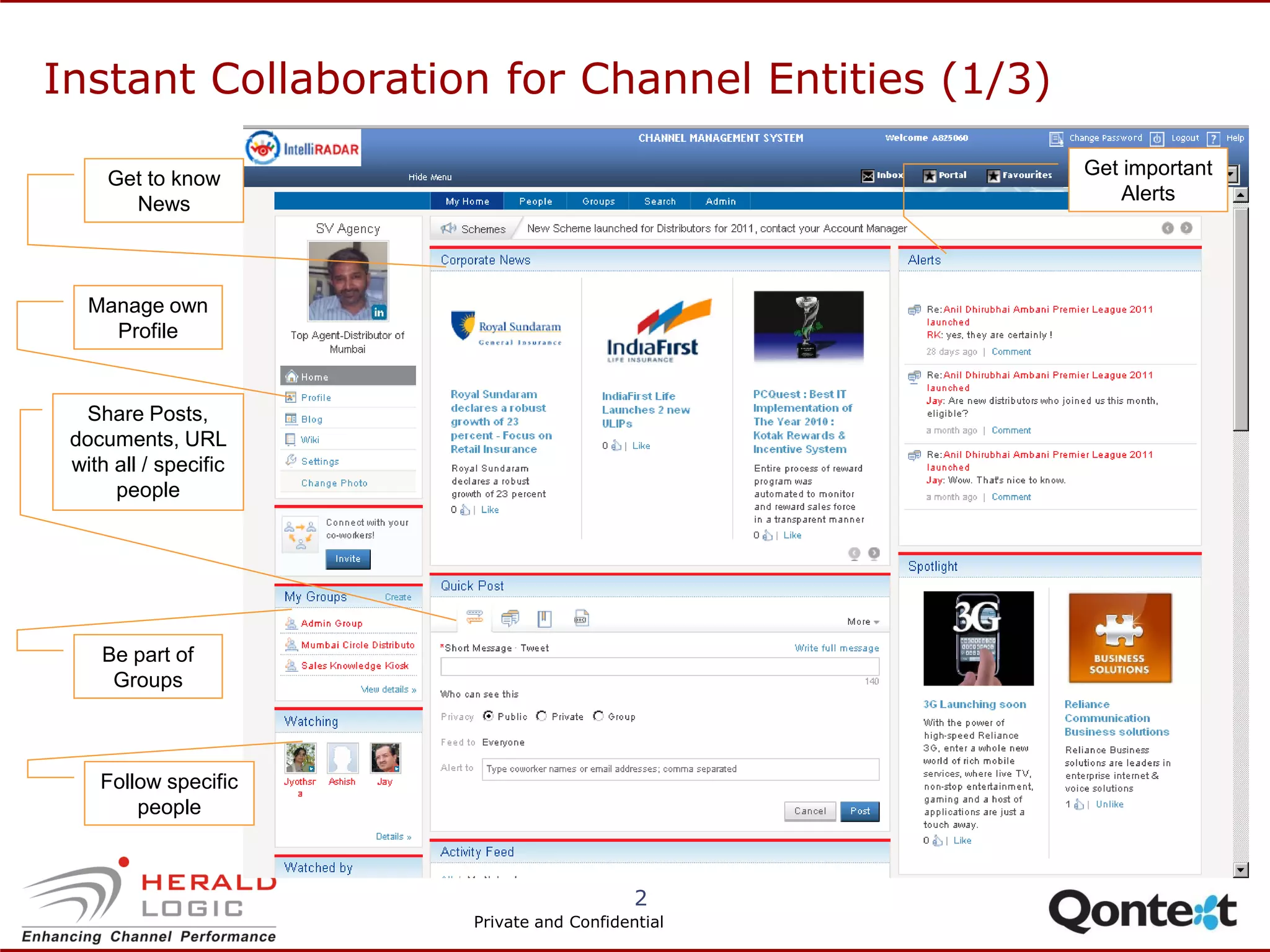Click the page vertical scrollbar thumb
This screenshot has height=952, width=1270.
pyautogui.click(x=1240, y=319)
